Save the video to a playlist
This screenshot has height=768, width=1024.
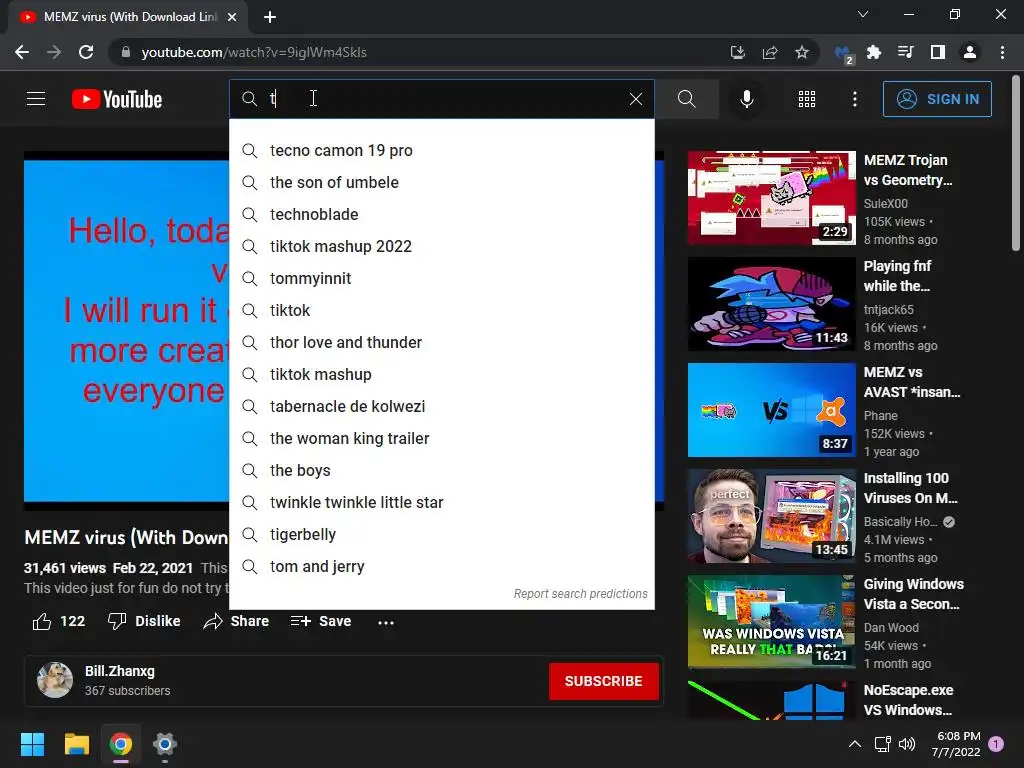321,621
